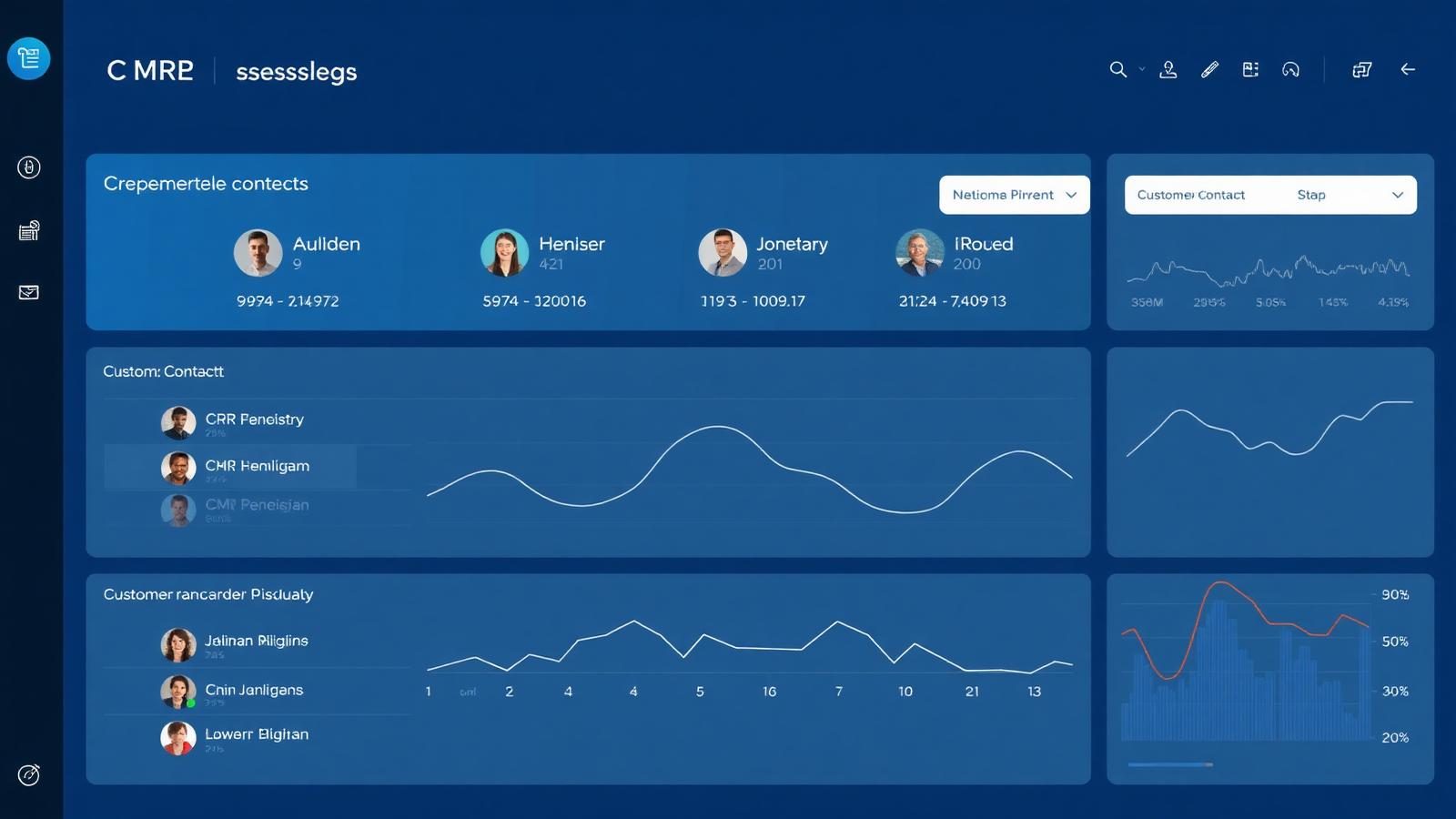Open the news list sidebar icon
Screen dimensions: 1456x819
29,230
